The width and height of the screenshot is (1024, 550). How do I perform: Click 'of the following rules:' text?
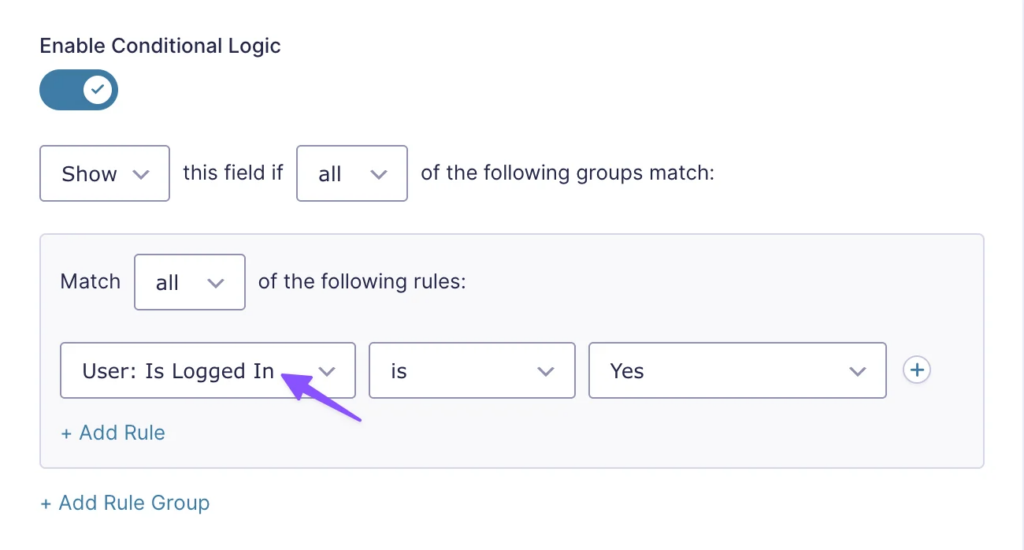click(x=362, y=282)
